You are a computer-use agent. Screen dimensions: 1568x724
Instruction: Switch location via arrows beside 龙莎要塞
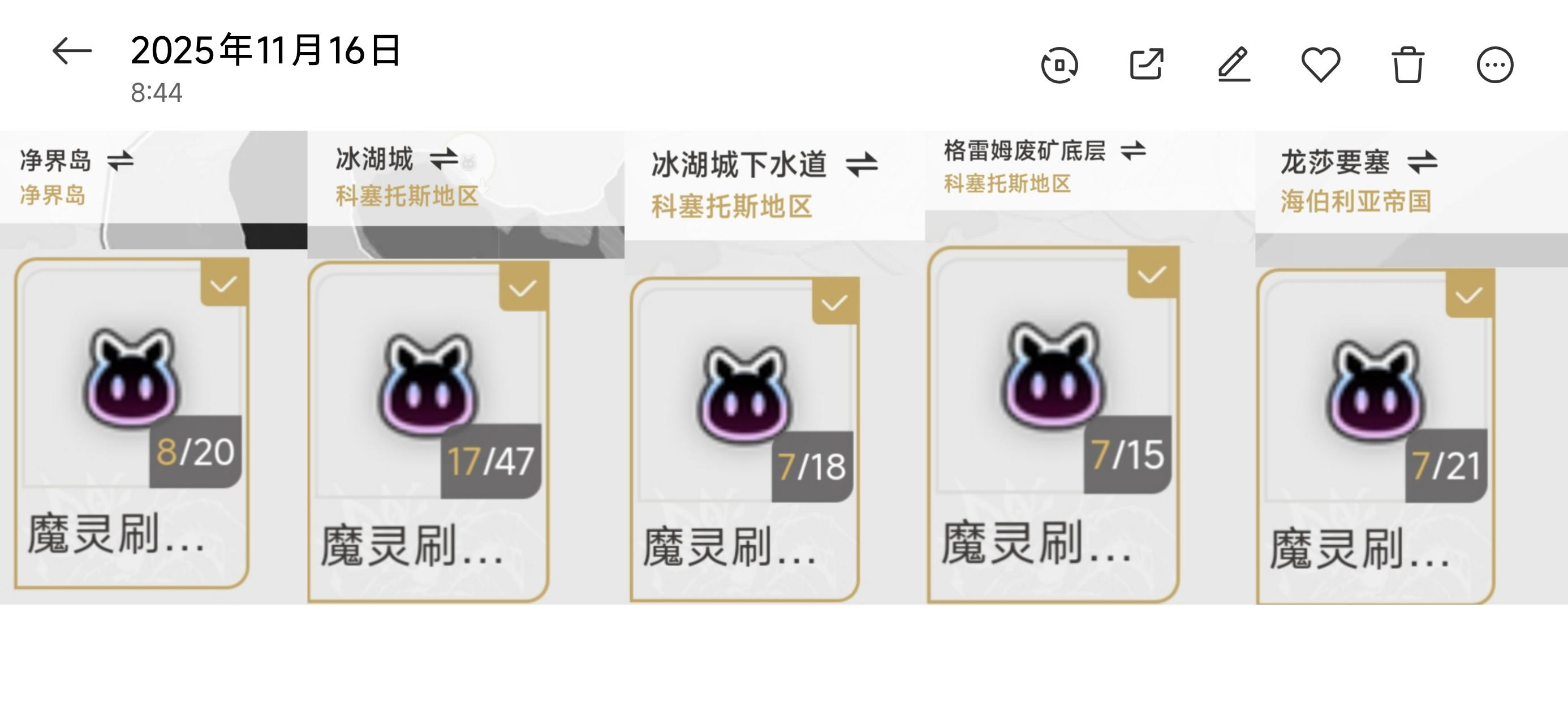tap(1423, 162)
